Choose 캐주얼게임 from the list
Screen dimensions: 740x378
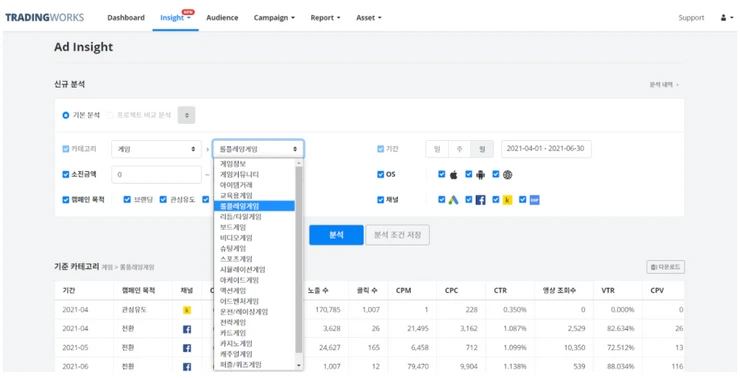(254, 354)
